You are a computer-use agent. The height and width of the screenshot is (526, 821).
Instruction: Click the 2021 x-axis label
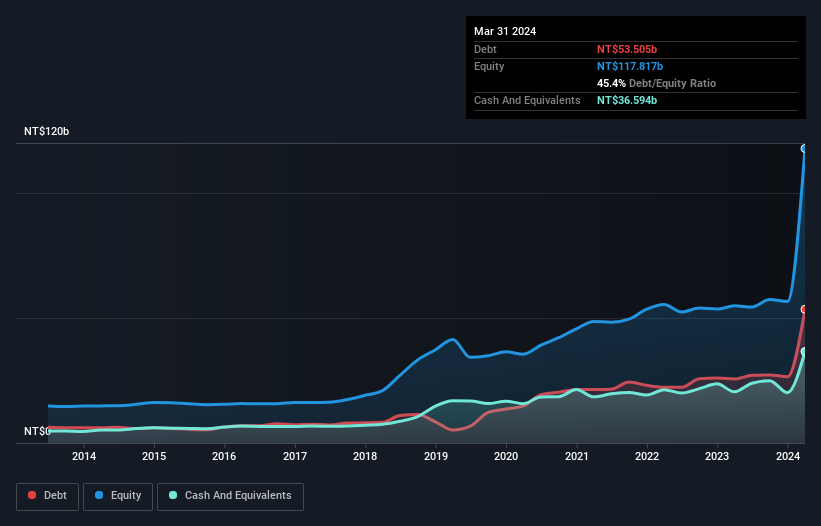coord(576,456)
